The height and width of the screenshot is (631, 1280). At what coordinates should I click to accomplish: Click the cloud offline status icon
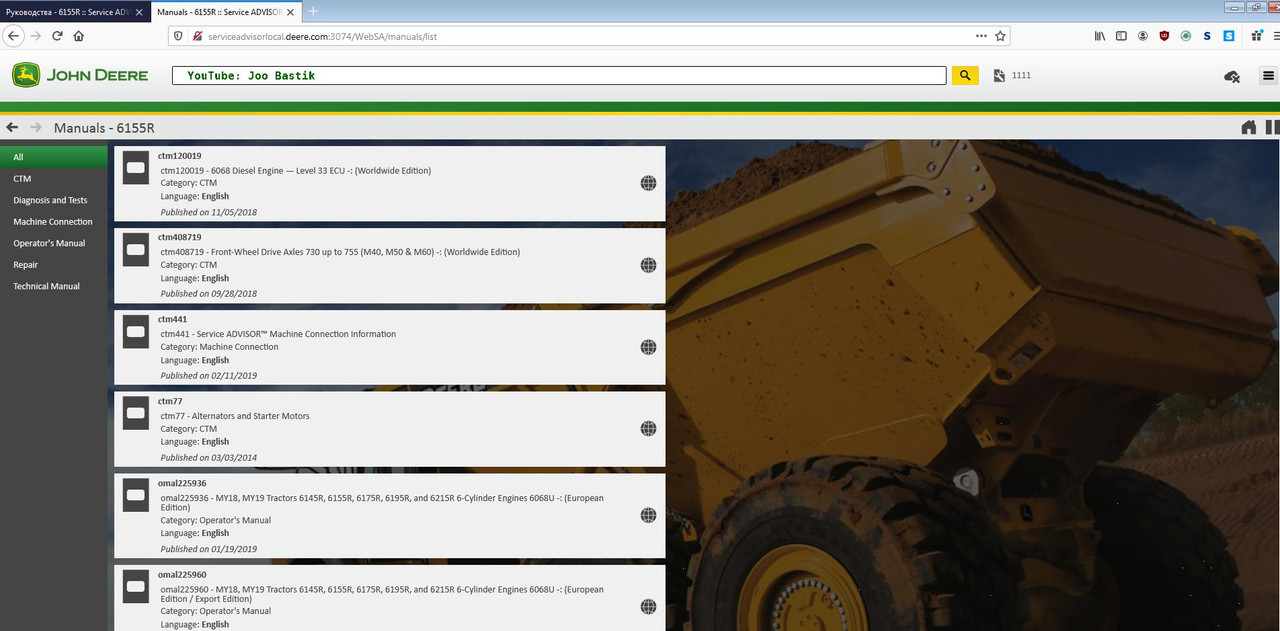pos(1232,76)
